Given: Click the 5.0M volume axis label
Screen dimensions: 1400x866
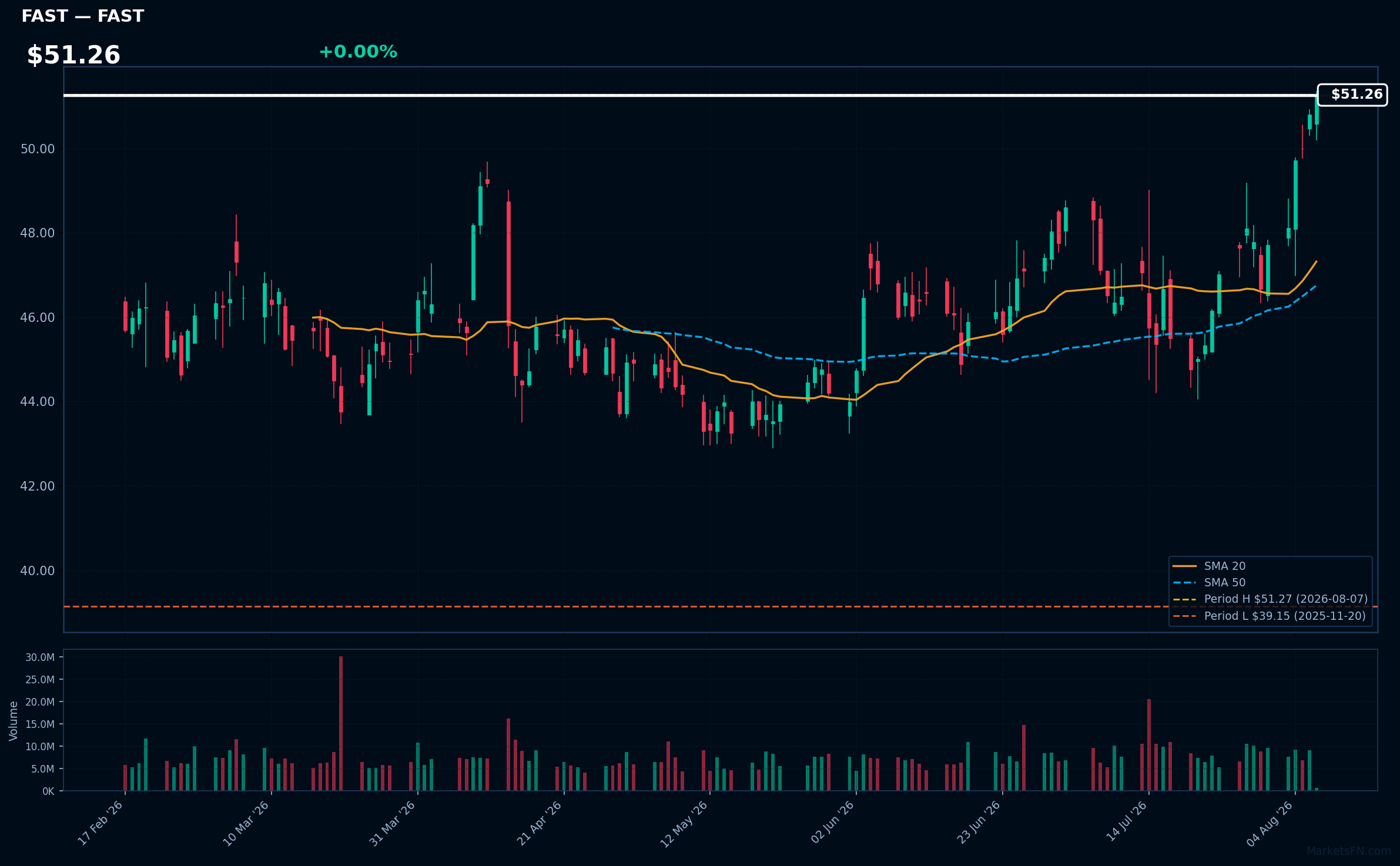Looking at the screenshot, I should (42, 769).
